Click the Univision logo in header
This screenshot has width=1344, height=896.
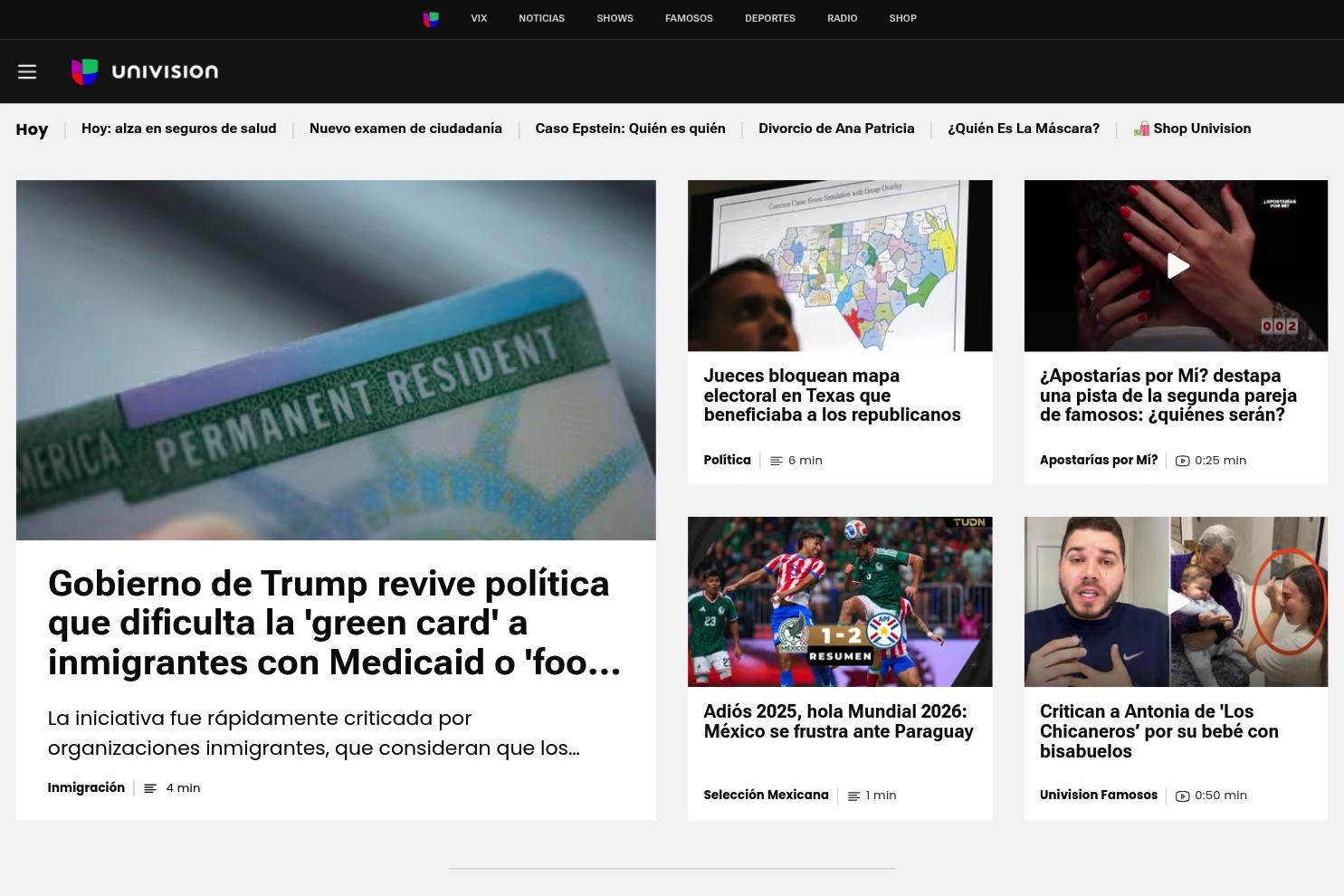coord(145,71)
